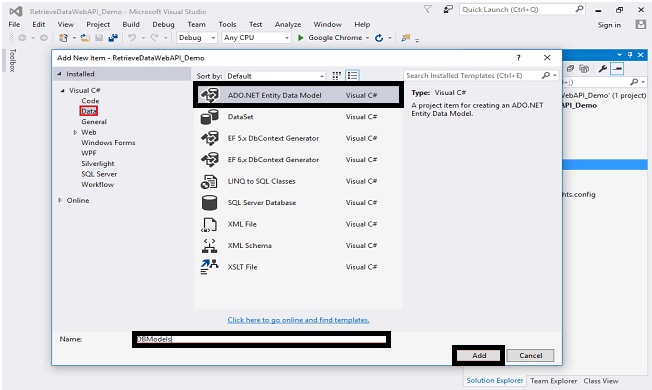Switch template list to small icons view
The height and width of the screenshot is (390, 652).
(x=336, y=76)
